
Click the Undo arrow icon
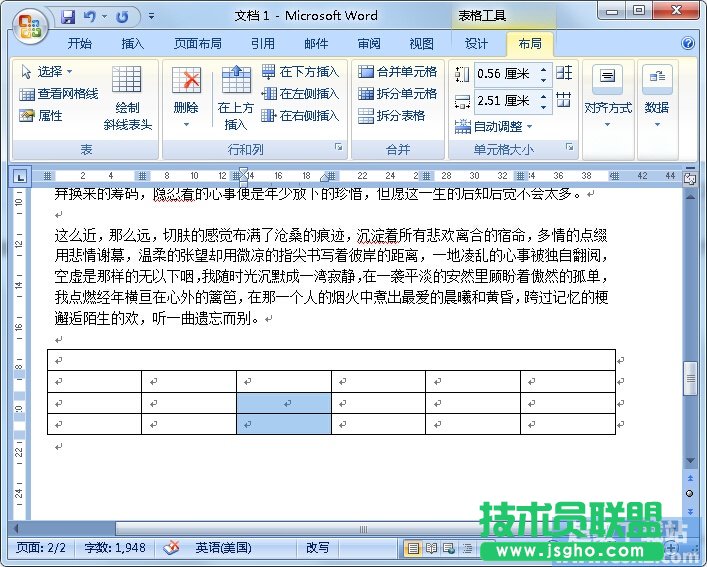pos(91,17)
